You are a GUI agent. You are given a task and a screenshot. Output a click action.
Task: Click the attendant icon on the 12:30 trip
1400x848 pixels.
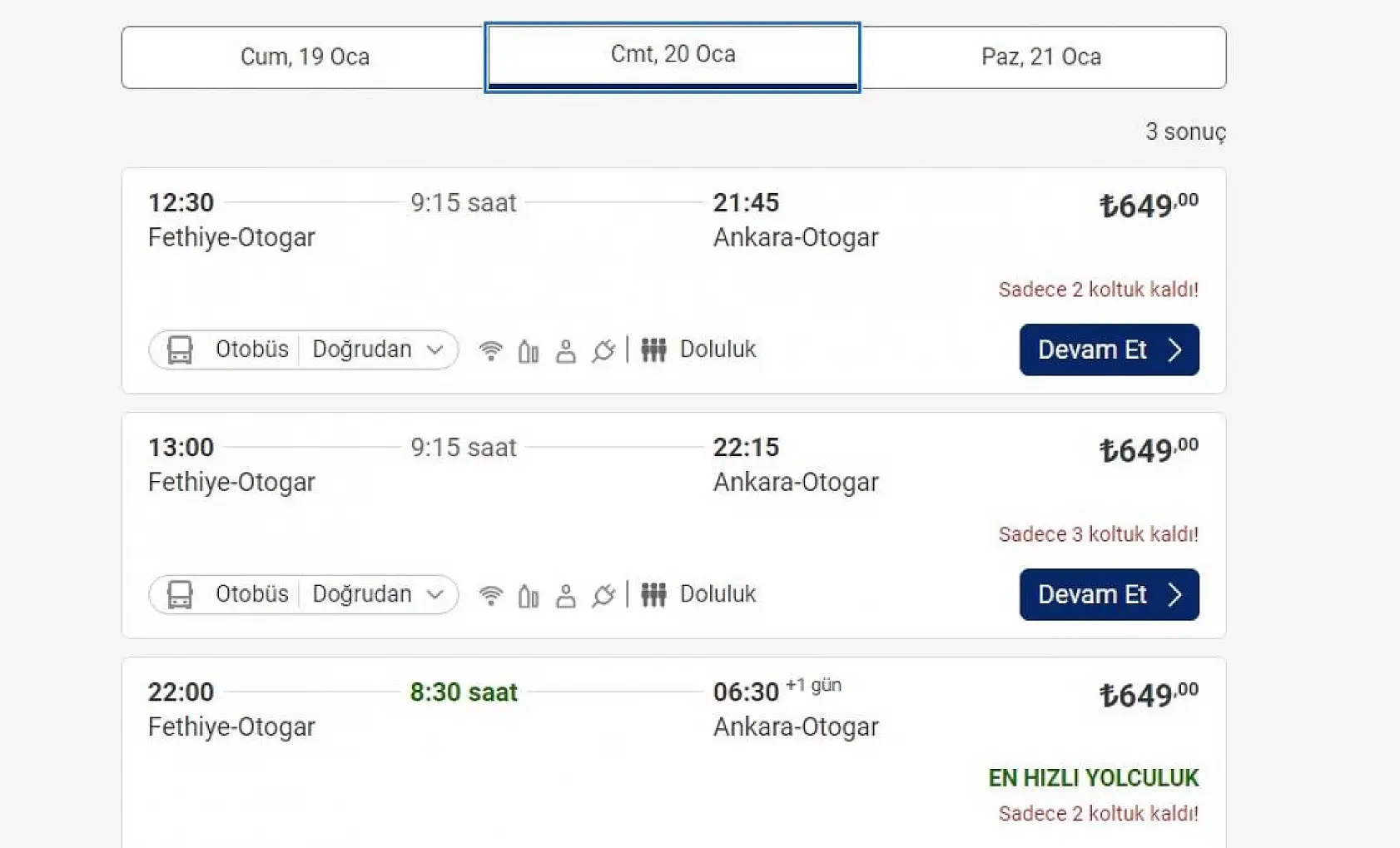click(x=566, y=350)
